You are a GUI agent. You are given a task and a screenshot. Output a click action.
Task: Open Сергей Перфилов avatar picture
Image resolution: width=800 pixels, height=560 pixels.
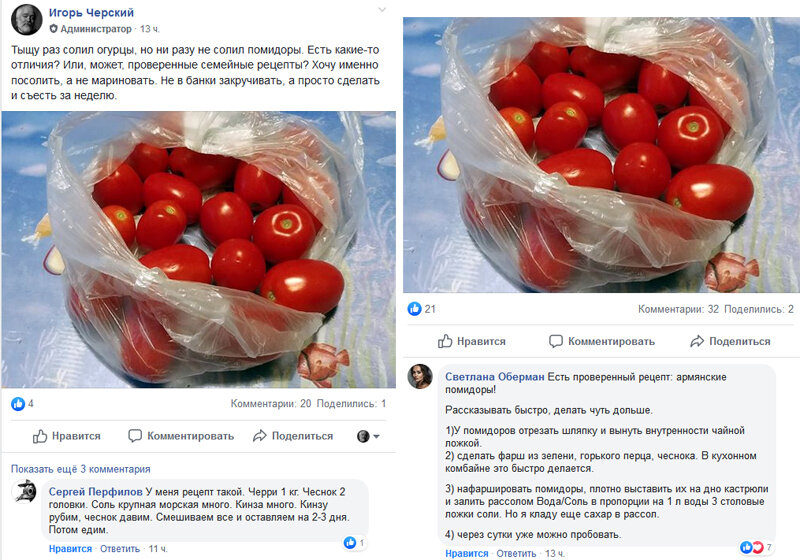coord(24,492)
